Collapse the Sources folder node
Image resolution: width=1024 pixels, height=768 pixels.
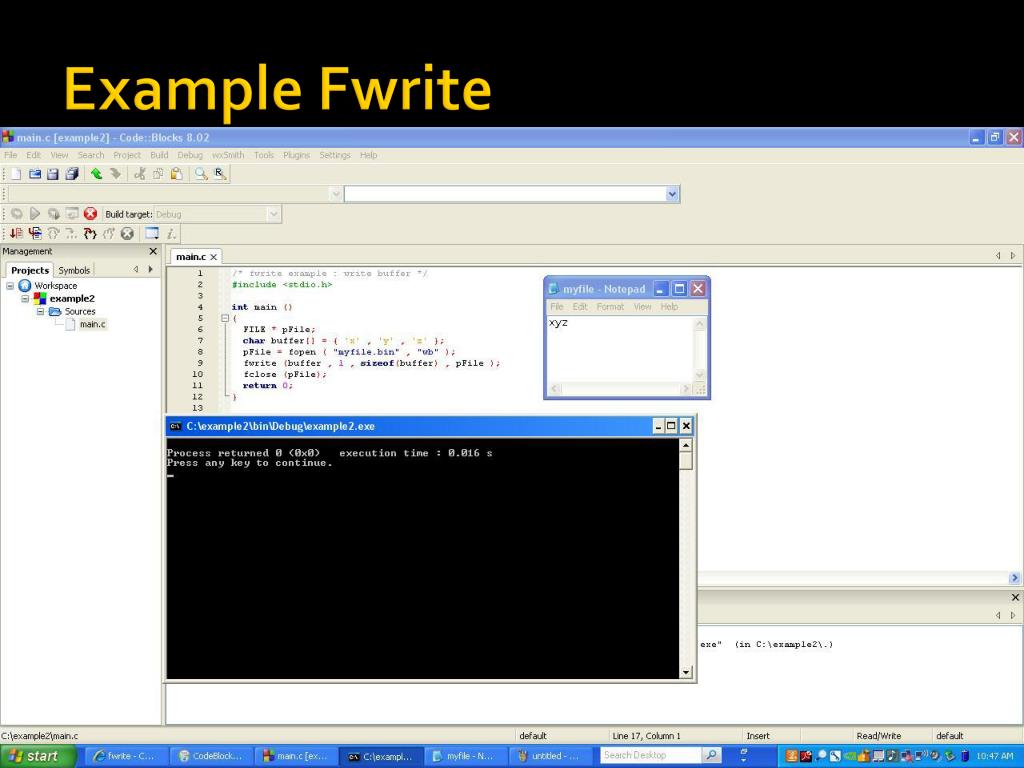40,311
